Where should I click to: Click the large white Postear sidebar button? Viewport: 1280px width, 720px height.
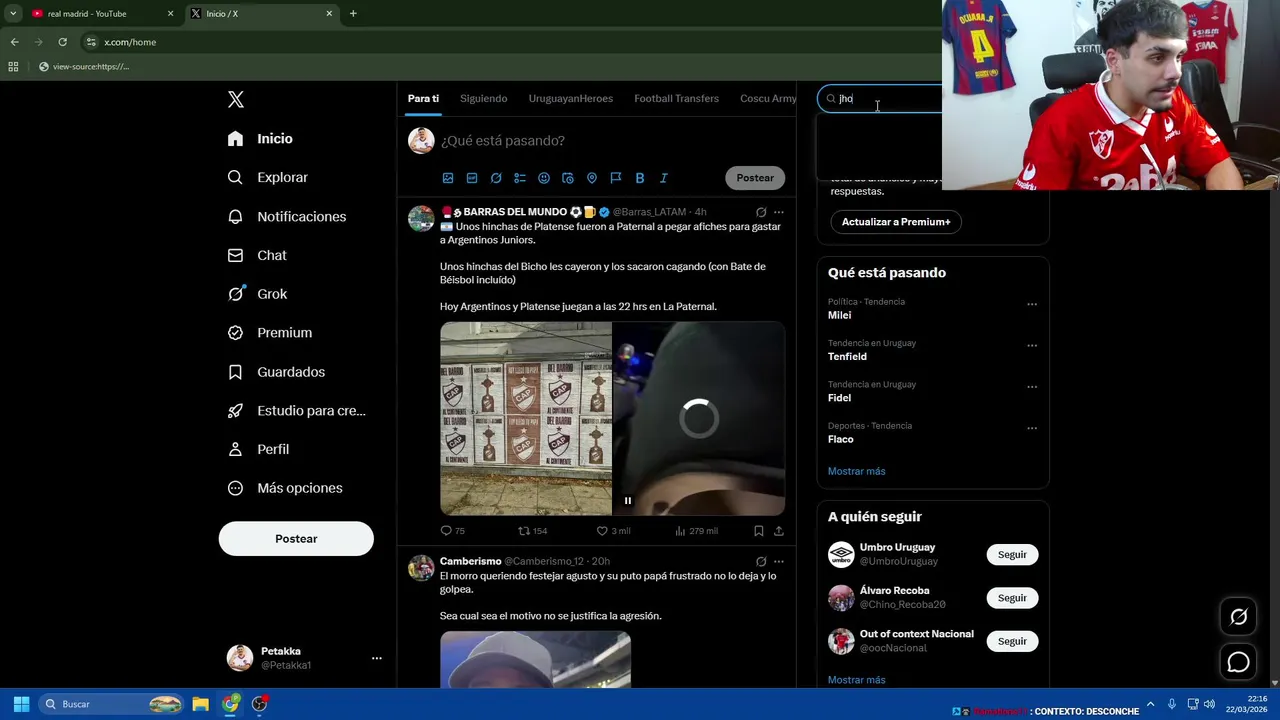(296, 539)
